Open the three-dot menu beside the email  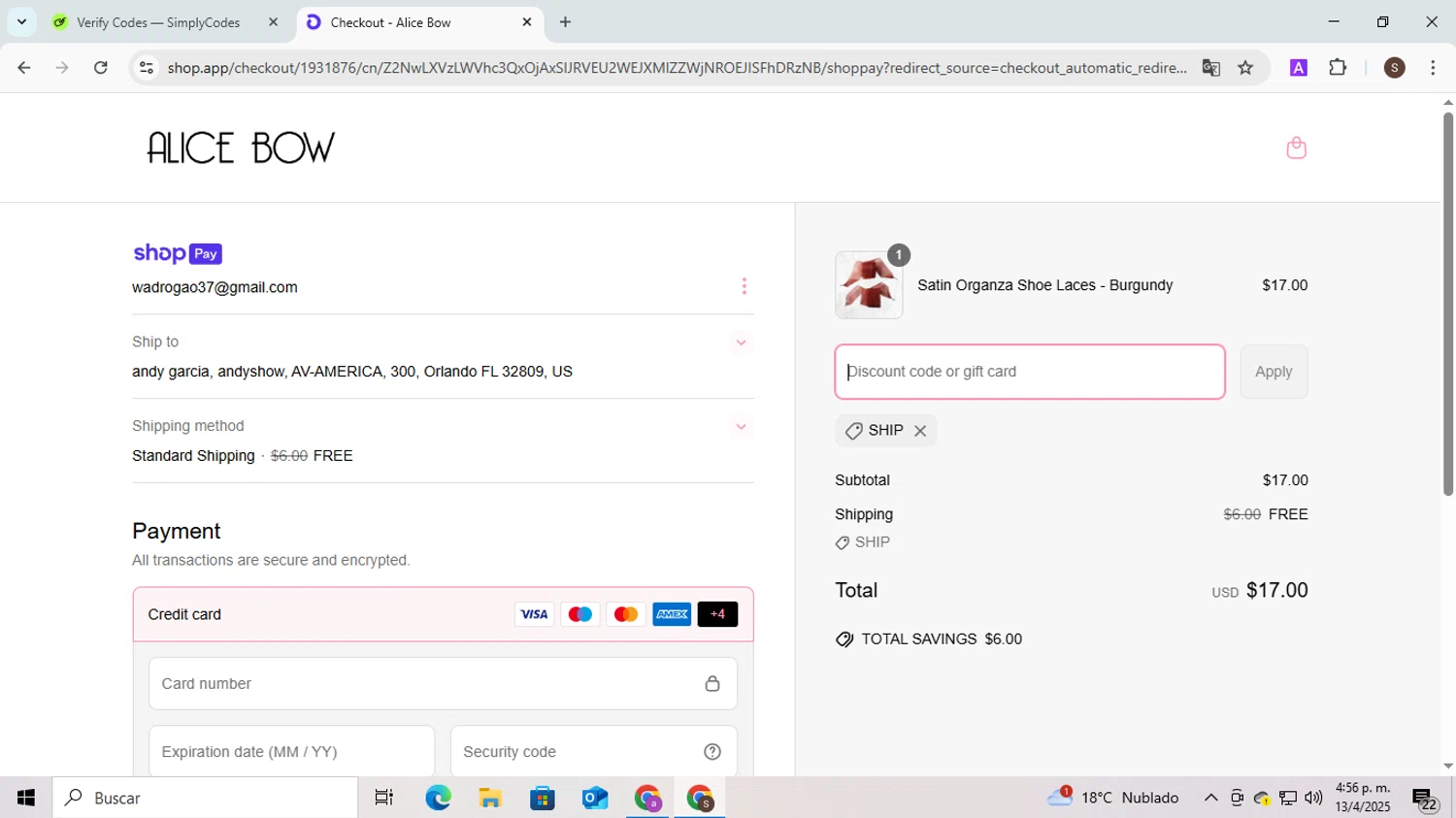tap(745, 286)
